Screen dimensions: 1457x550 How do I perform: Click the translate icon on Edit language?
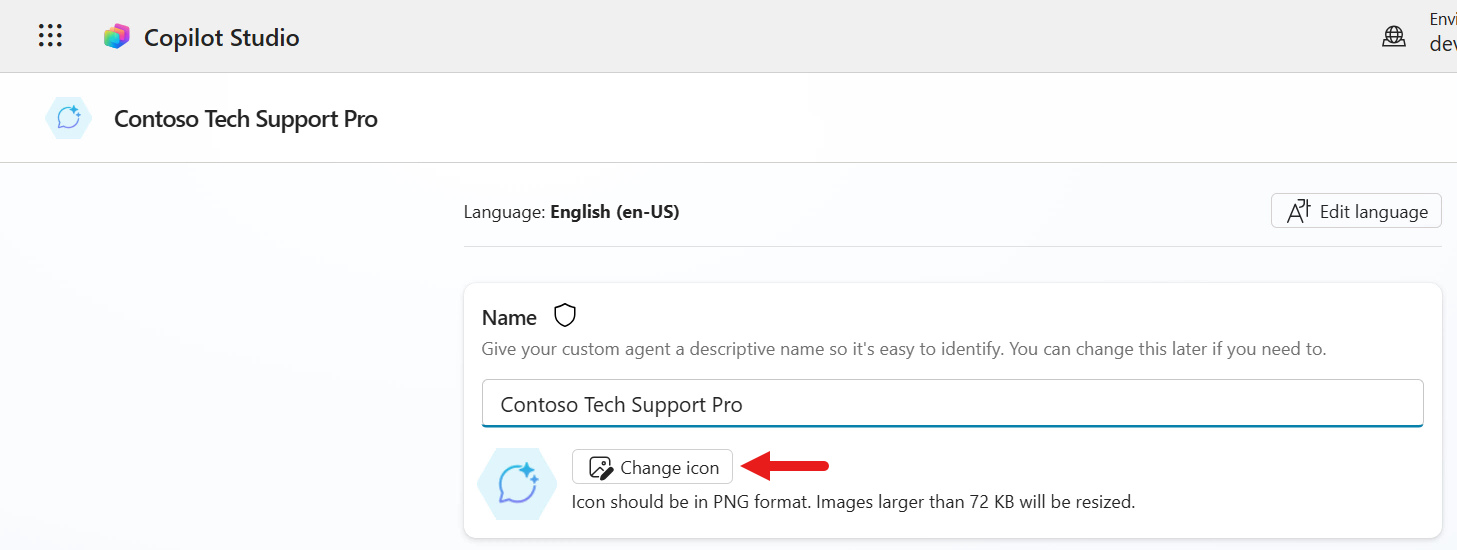point(1298,211)
